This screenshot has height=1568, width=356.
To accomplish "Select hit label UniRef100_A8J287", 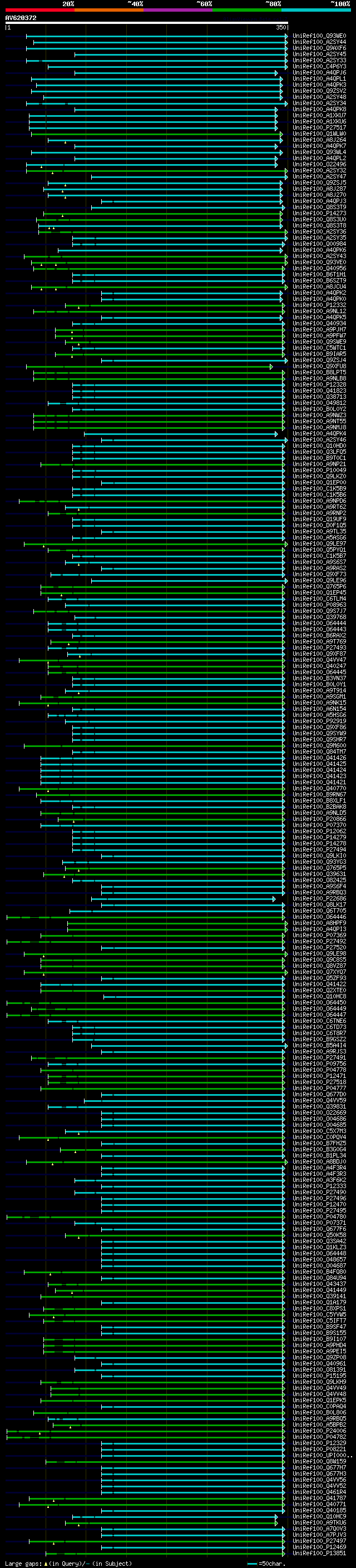I will [x=319, y=189].
